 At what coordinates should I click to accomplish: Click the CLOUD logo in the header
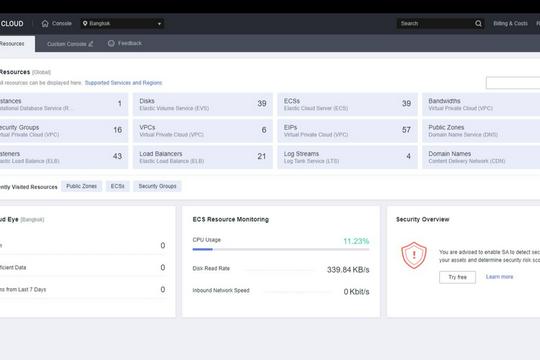[x=12, y=23]
